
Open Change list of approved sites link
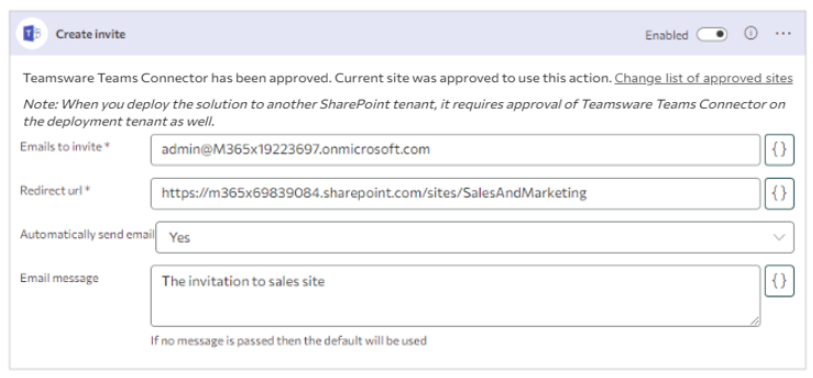pyautogui.click(x=704, y=78)
